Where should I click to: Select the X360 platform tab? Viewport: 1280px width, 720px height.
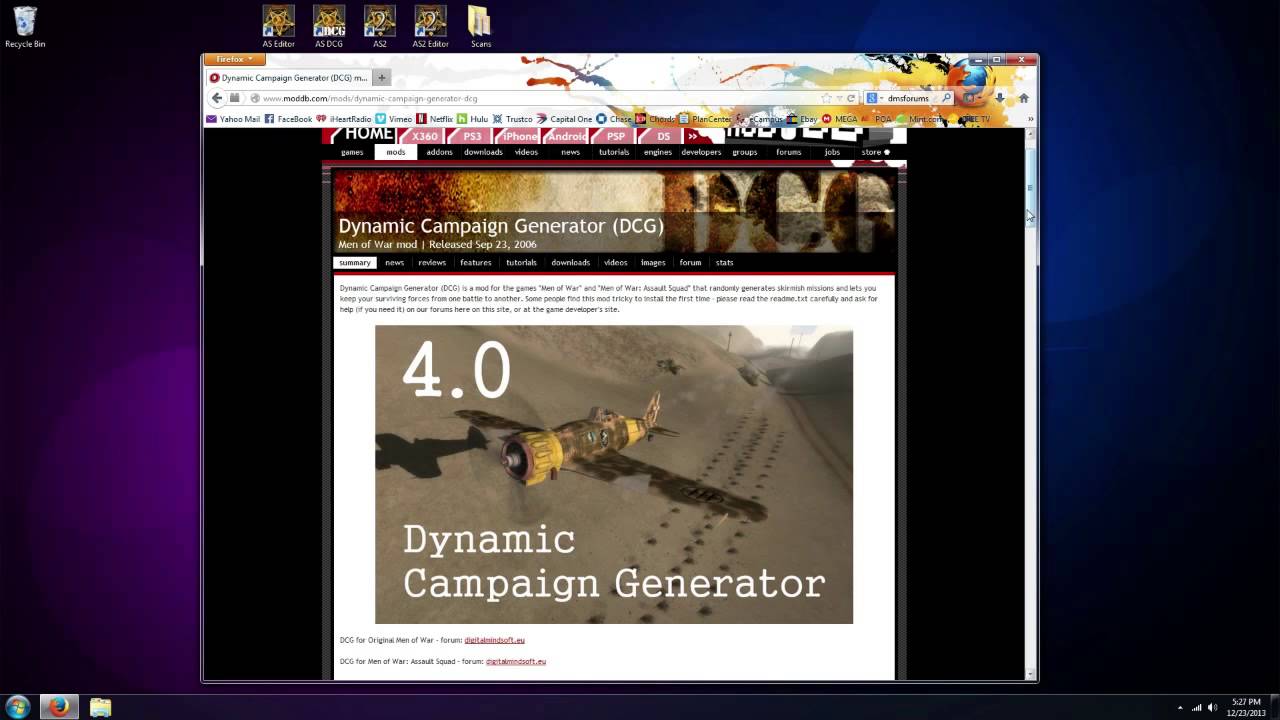[x=424, y=136]
